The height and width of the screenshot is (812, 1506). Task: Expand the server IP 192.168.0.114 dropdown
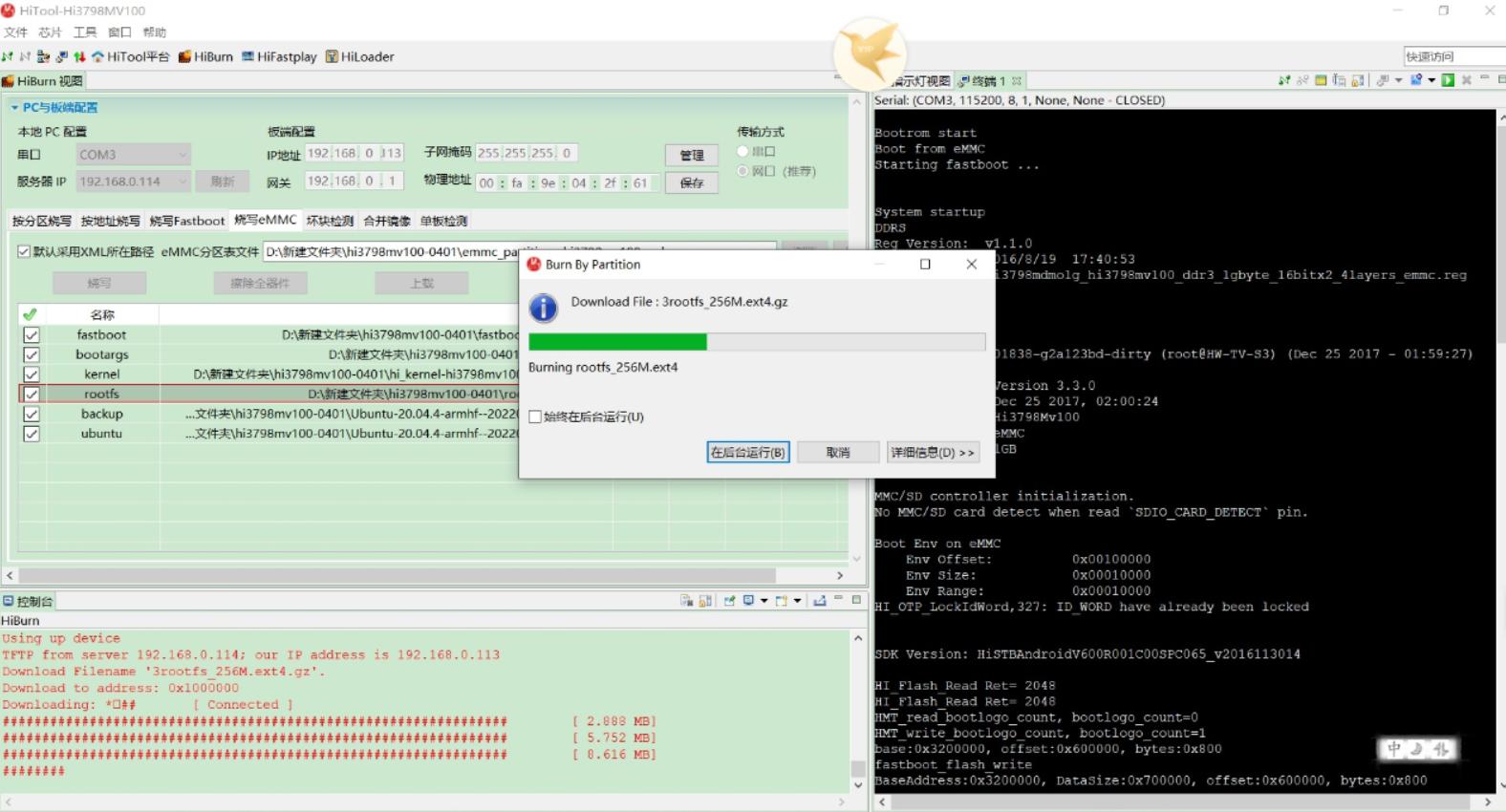point(182,182)
